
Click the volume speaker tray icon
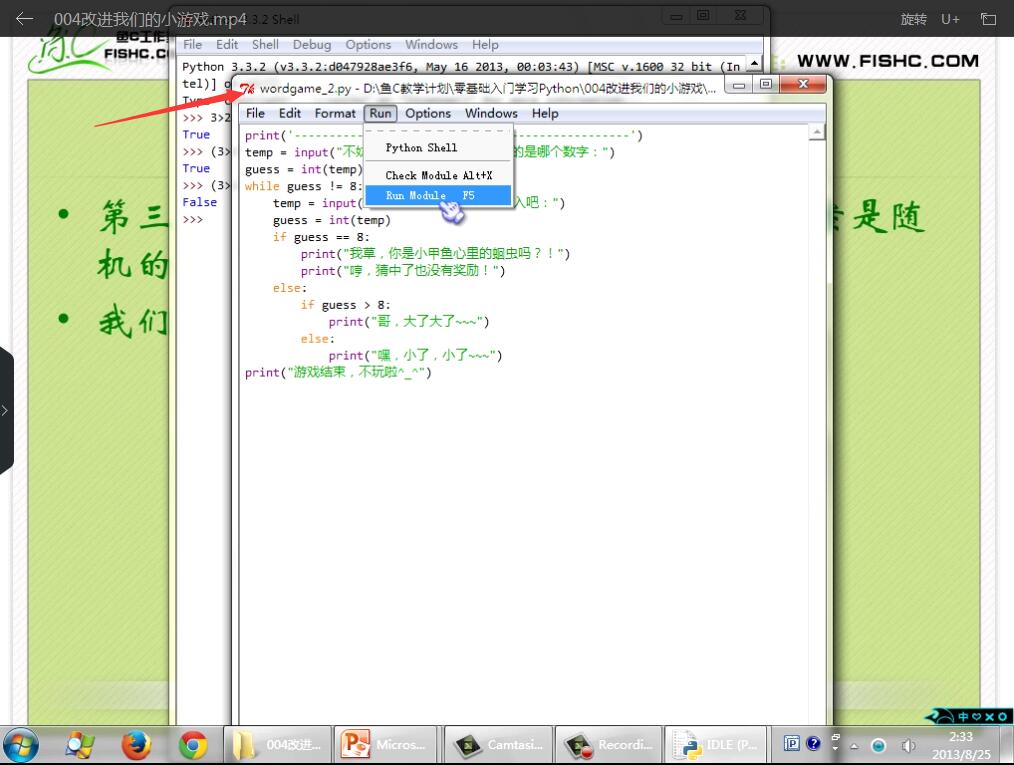pos(908,746)
